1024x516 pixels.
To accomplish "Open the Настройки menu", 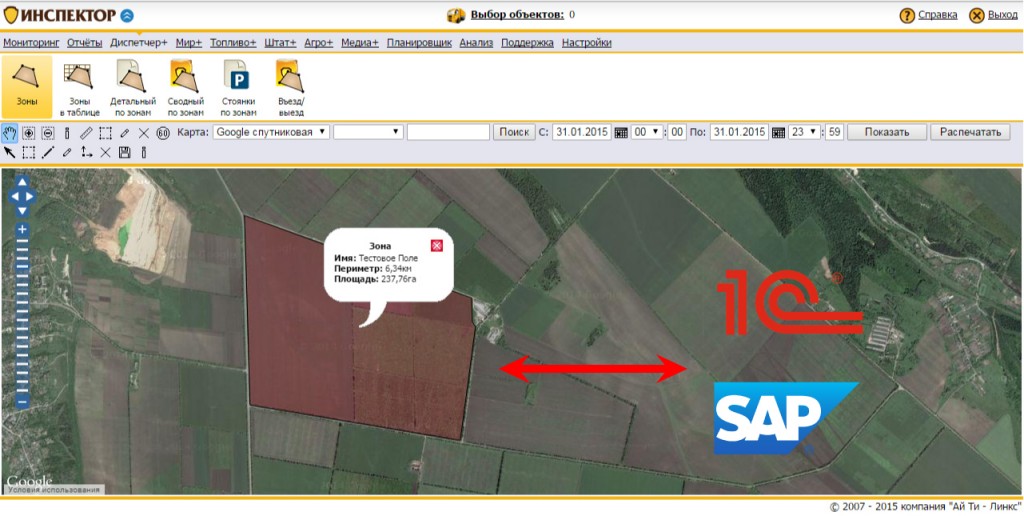I will tap(586, 43).
